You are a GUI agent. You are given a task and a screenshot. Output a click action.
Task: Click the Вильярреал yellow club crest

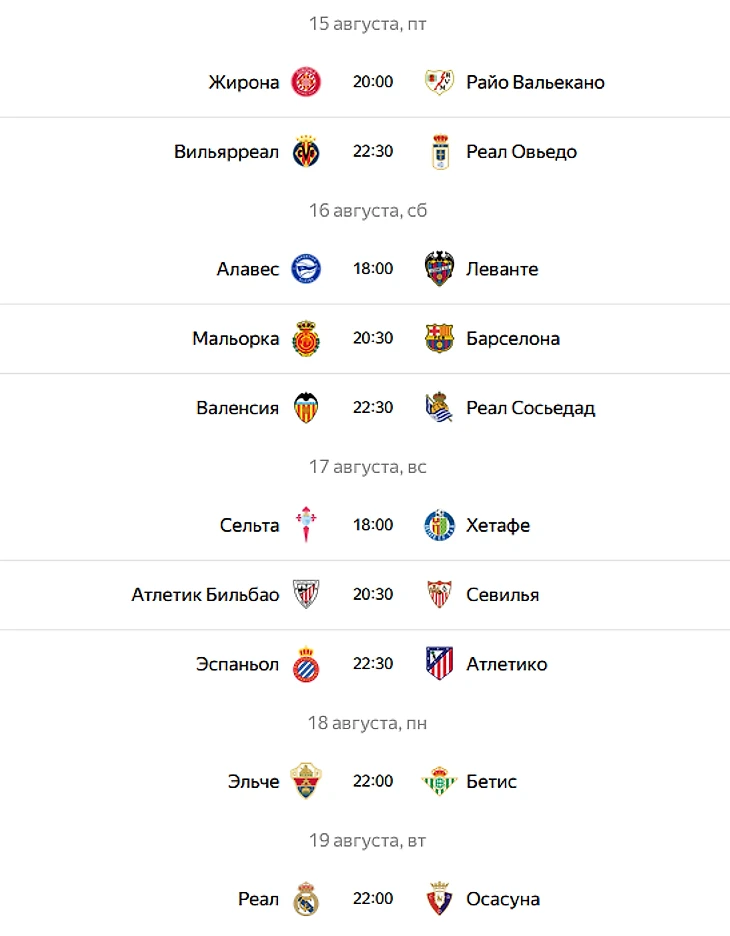[305, 152]
